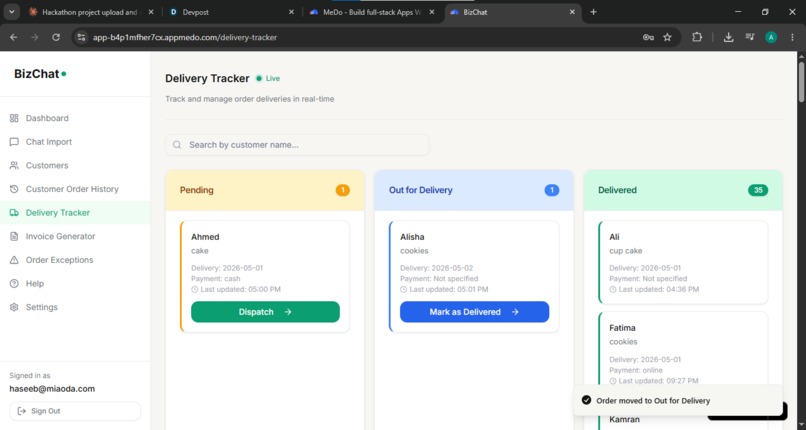Close the MeDo browser tab
This screenshot has height=430, width=806.
[432, 12]
